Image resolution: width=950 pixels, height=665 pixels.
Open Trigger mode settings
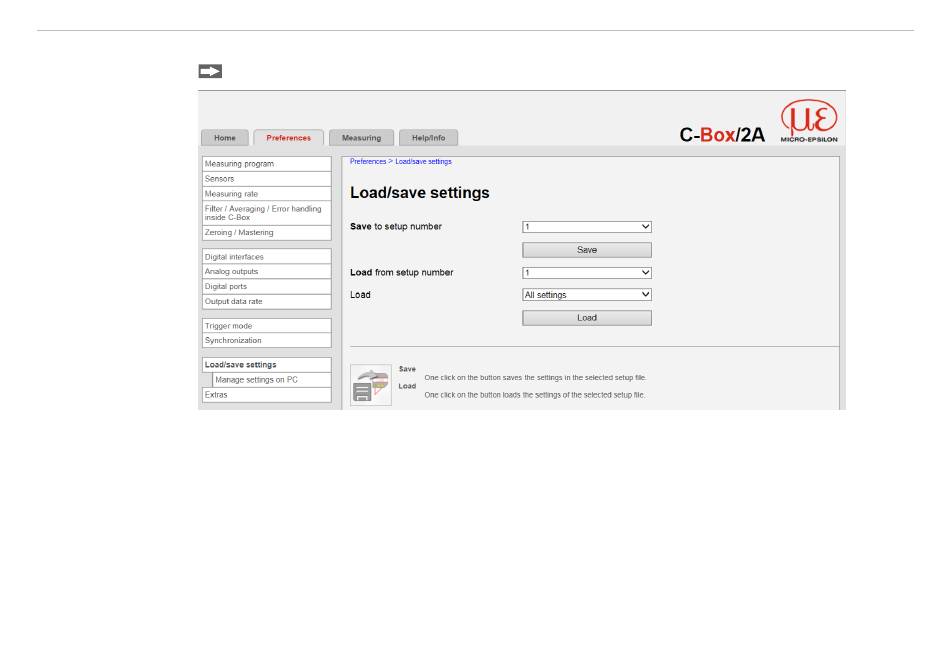pos(267,326)
